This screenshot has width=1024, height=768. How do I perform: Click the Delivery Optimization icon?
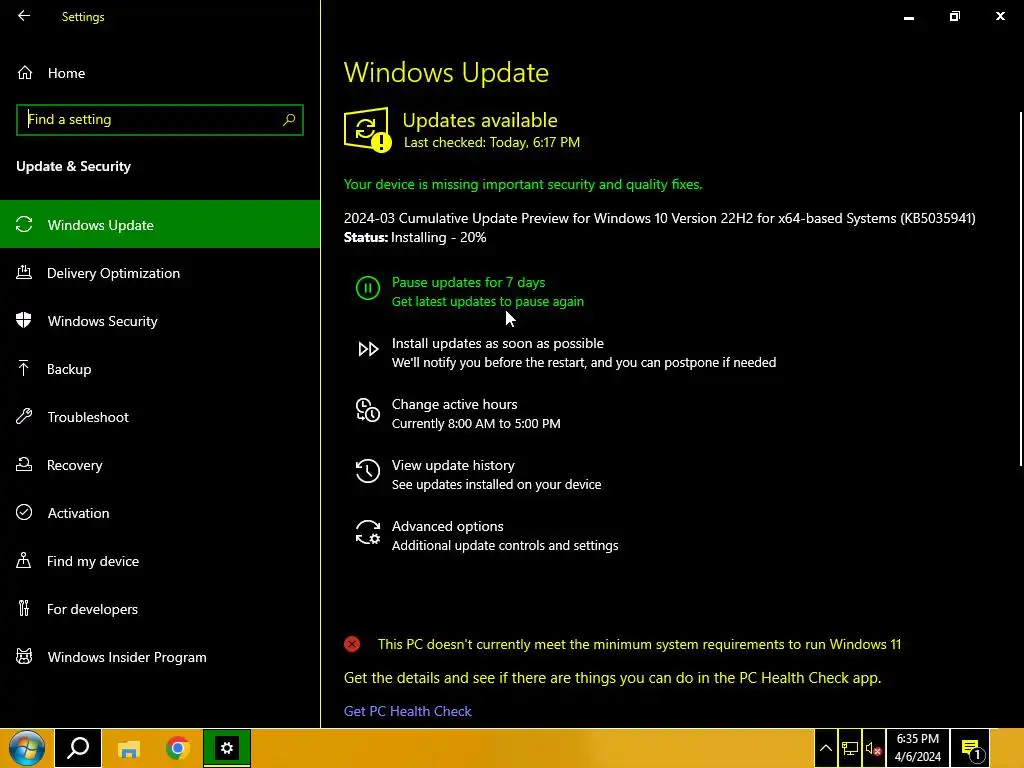(24, 272)
